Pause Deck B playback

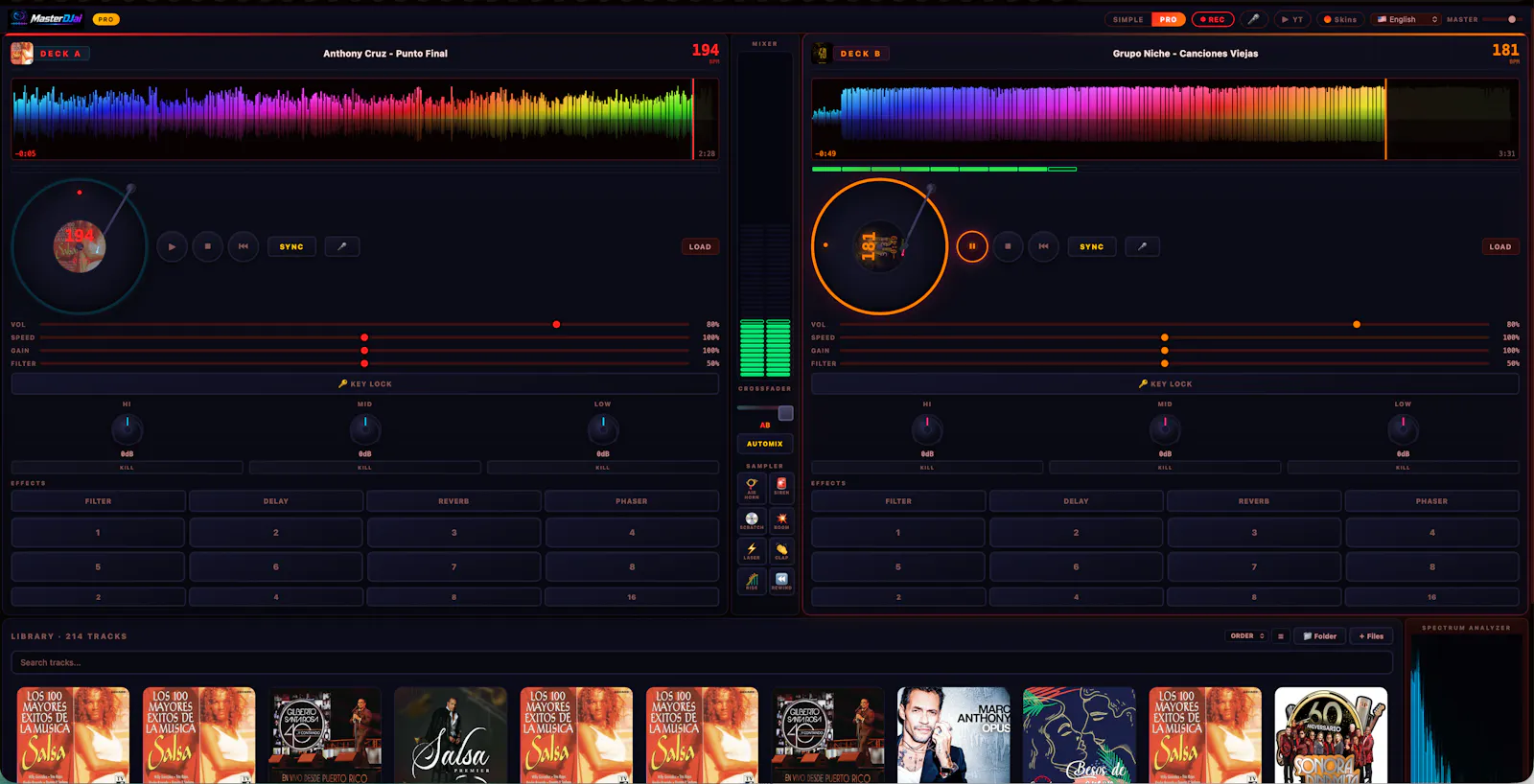point(971,246)
